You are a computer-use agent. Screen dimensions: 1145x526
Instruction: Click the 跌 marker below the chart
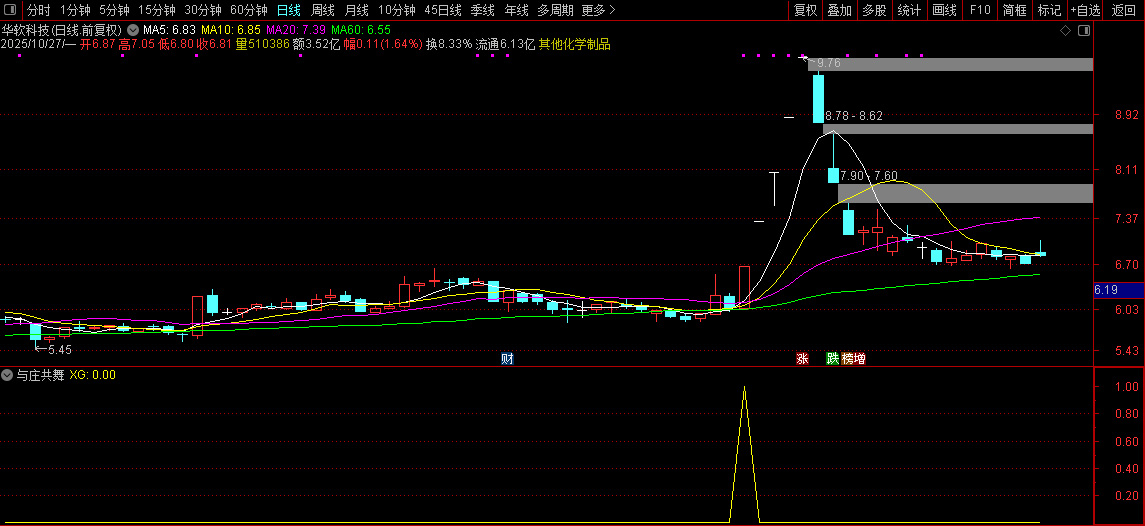click(832, 359)
